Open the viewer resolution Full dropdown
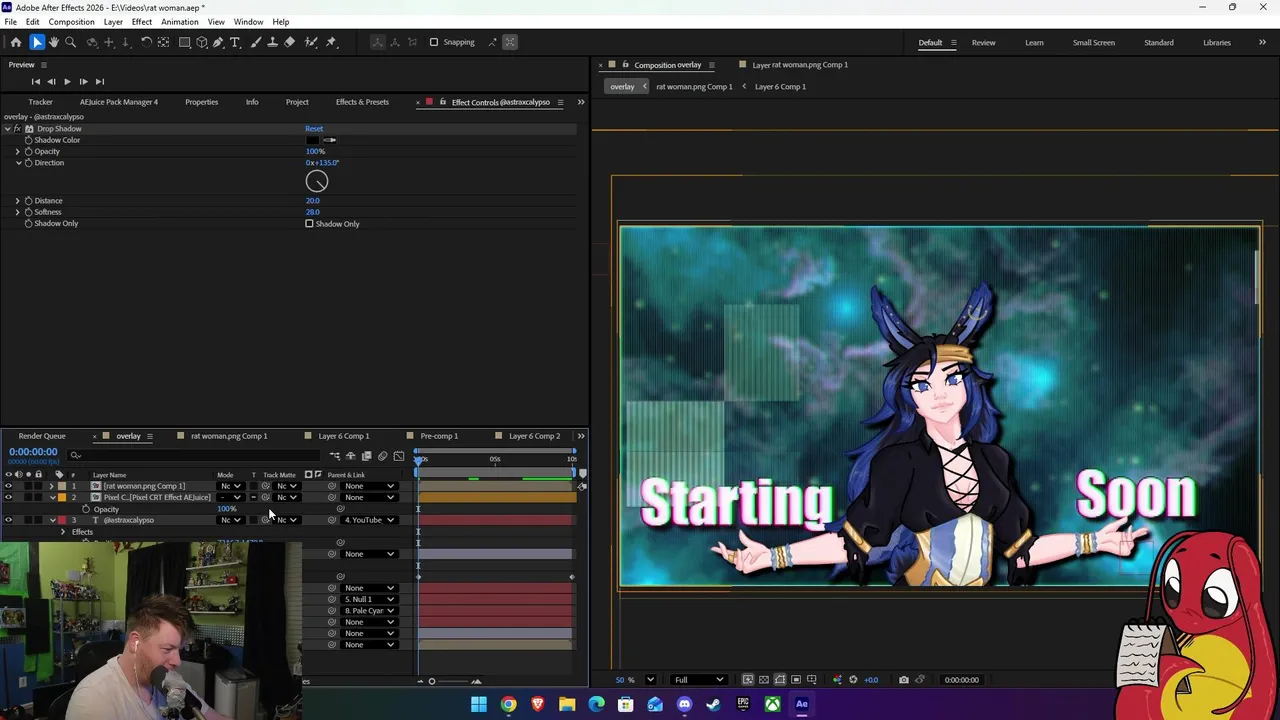The width and height of the screenshot is (1280, 720). click(x=698, y=680)
